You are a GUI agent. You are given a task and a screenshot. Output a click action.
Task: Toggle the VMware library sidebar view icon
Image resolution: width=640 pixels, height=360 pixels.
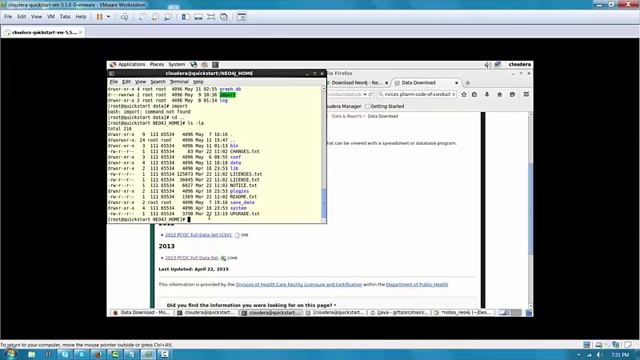click(186, 17)
